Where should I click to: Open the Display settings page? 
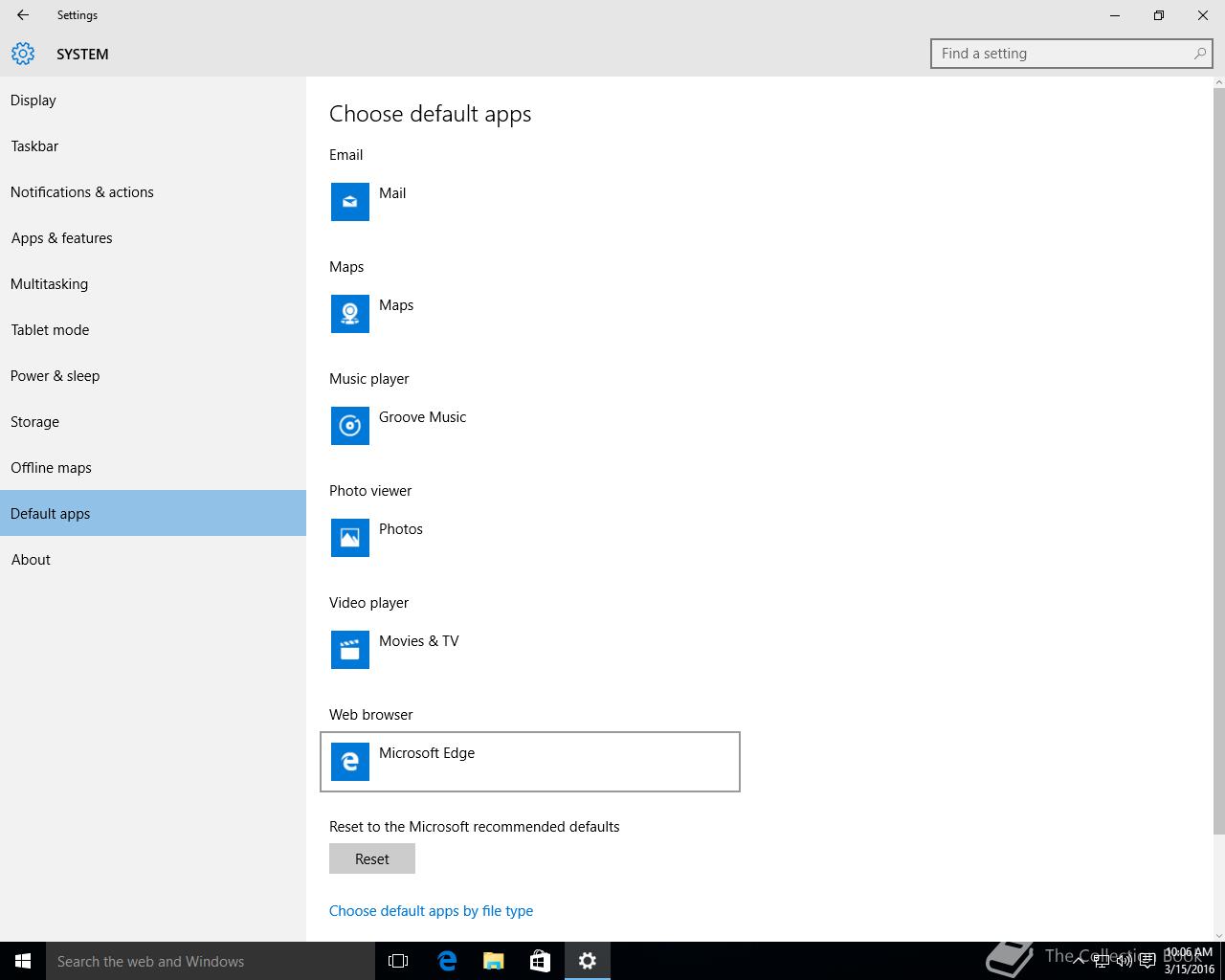click(153, 100)
